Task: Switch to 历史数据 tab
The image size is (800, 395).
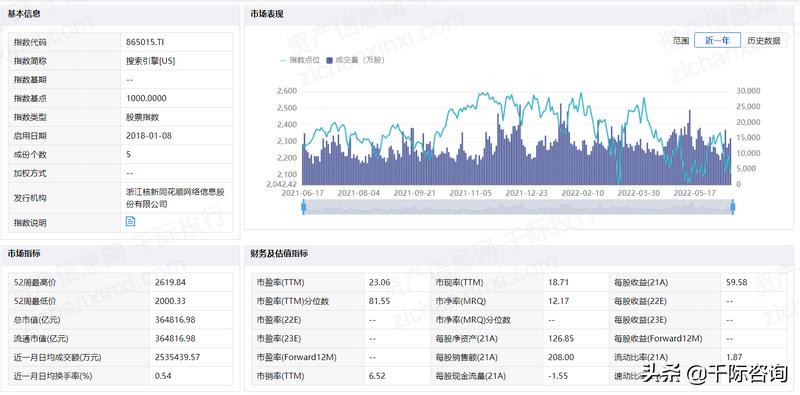Action: [764, 41]
